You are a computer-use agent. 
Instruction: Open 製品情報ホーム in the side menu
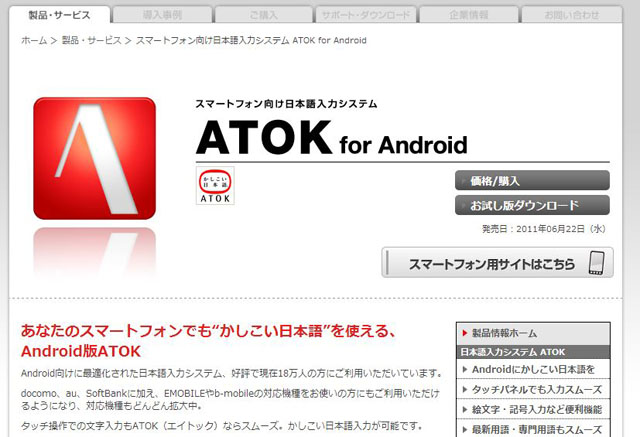pyautogui.click(x=533, y=333)
